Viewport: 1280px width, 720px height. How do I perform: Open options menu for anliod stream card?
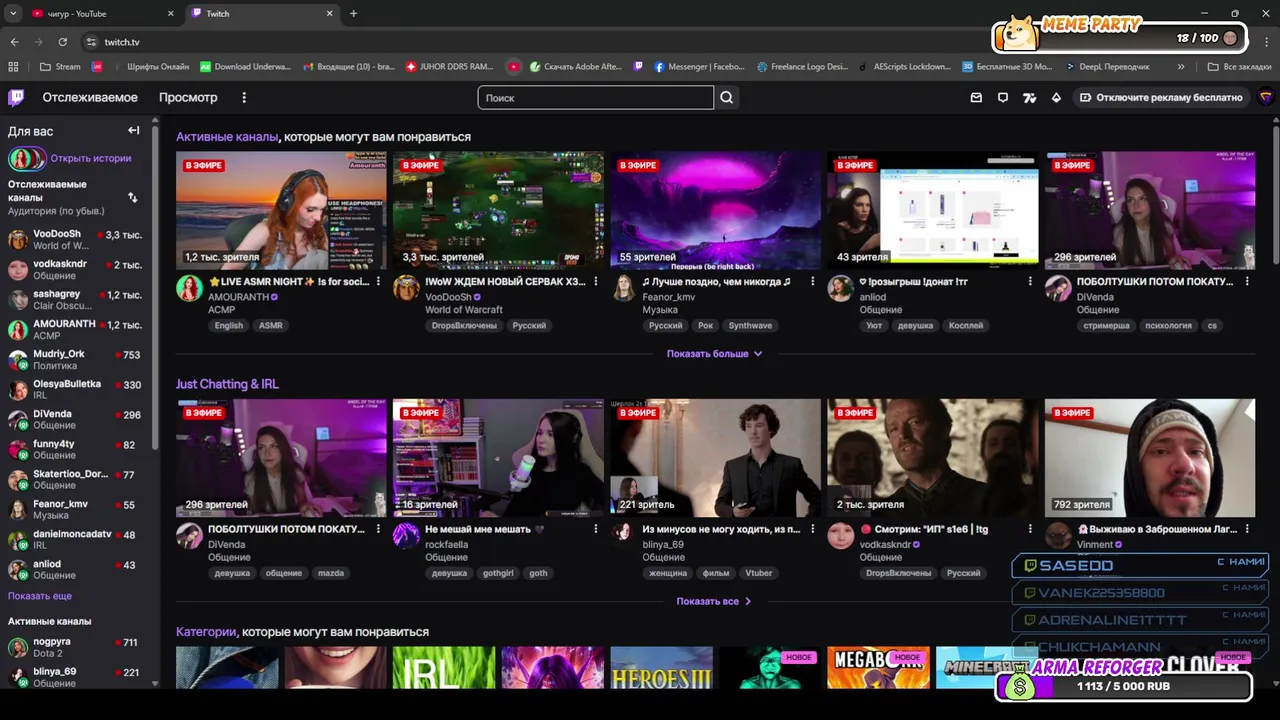[1030, 282]
